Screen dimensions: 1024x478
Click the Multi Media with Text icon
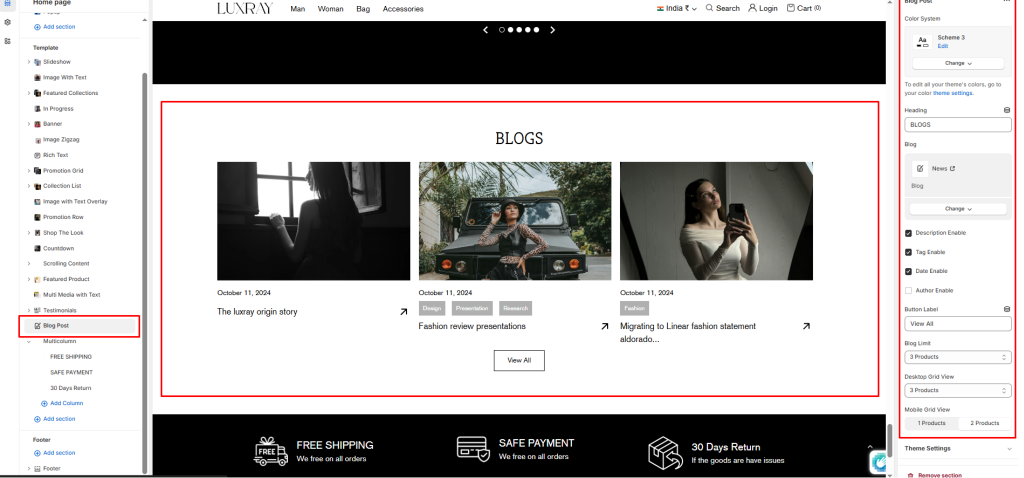click(37, 295)
